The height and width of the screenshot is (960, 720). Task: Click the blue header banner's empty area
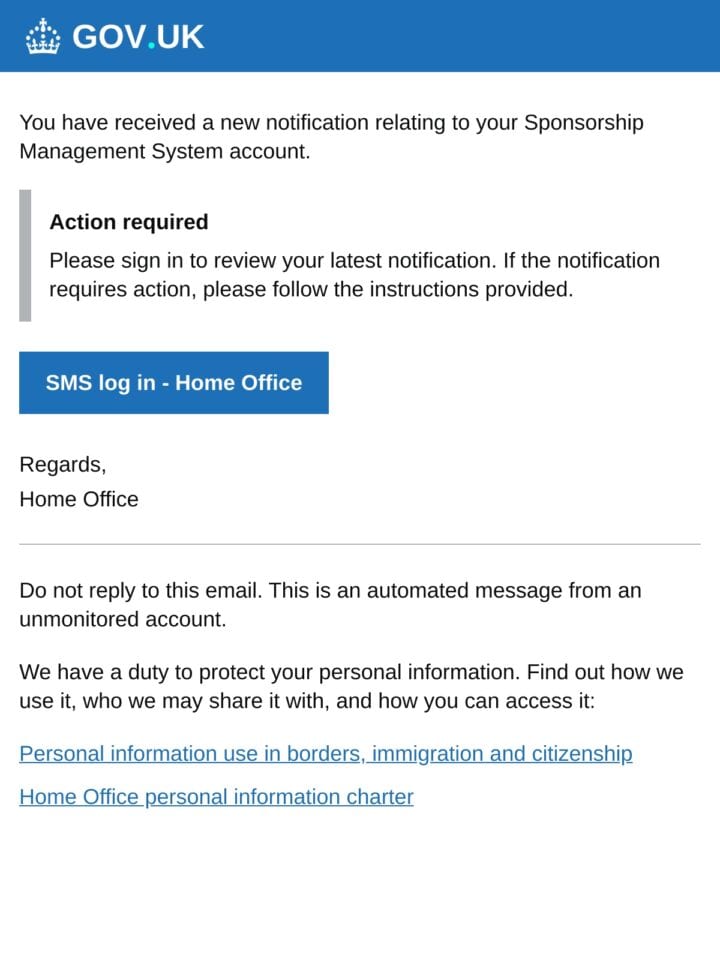pos(459,36)
